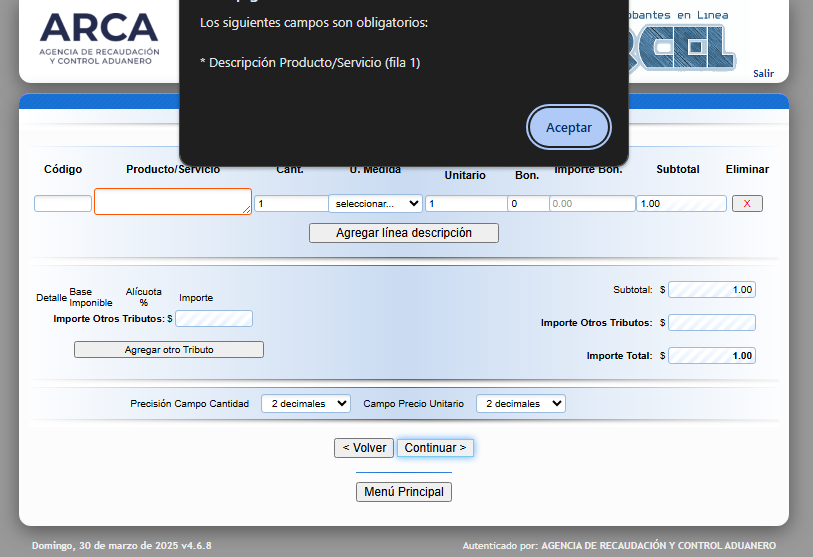
Task: Click the Continuar > button
Action: (x=435, y=448)
